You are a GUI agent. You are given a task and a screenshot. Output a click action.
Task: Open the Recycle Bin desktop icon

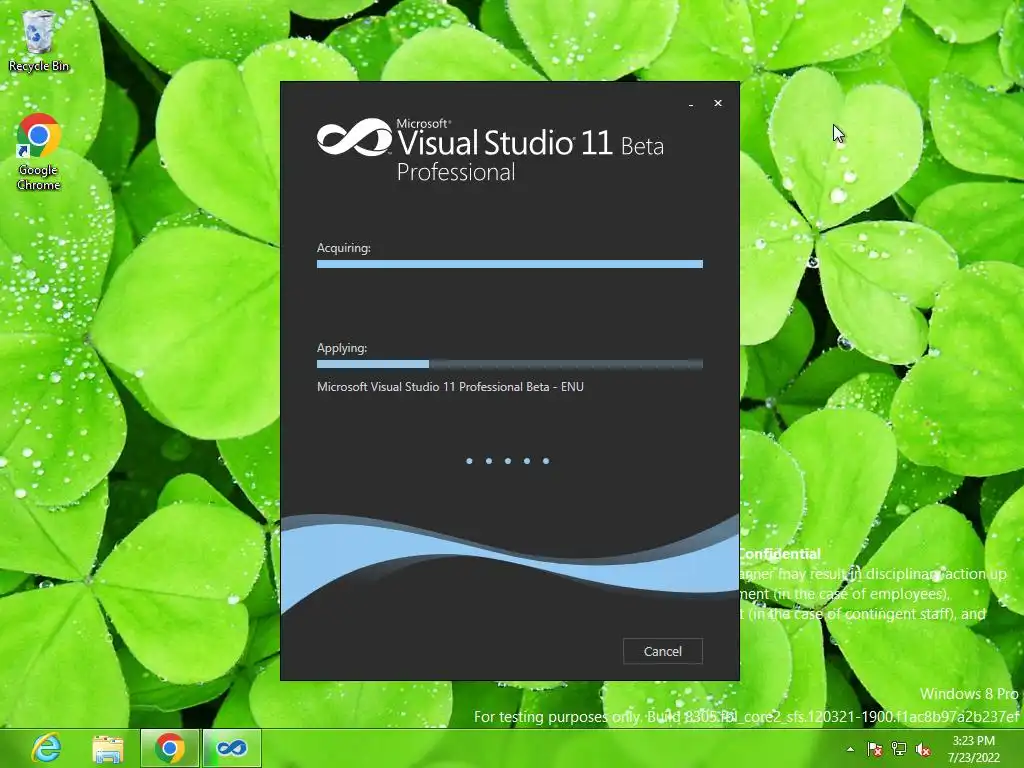pos(39,40)
